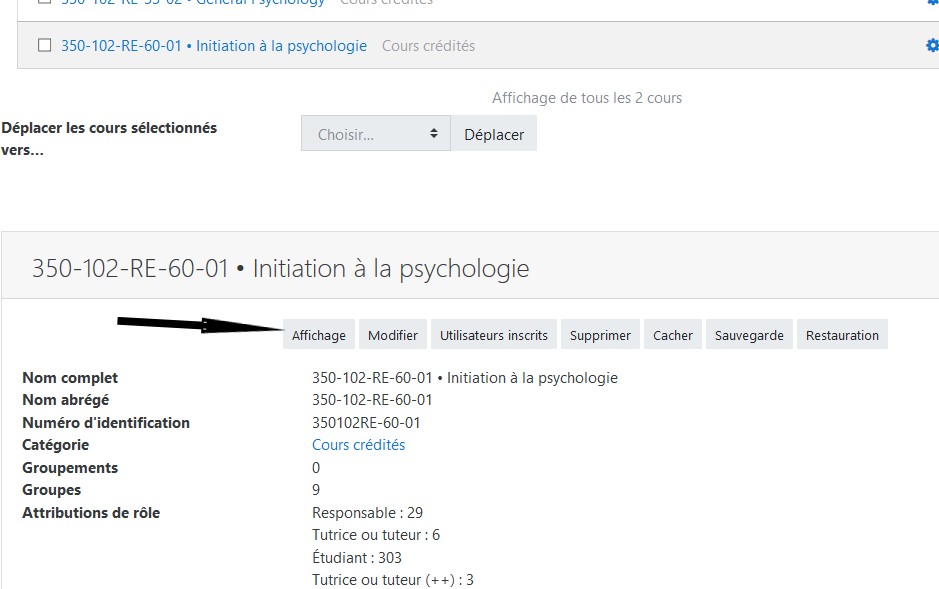Click the black arrow pointing to Affichage
The image size is (939, 589).
coord(200,325)
